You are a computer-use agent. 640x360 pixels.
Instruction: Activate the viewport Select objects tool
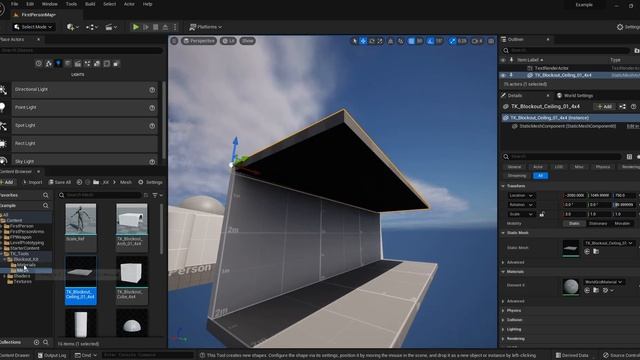tap(354, 41)
